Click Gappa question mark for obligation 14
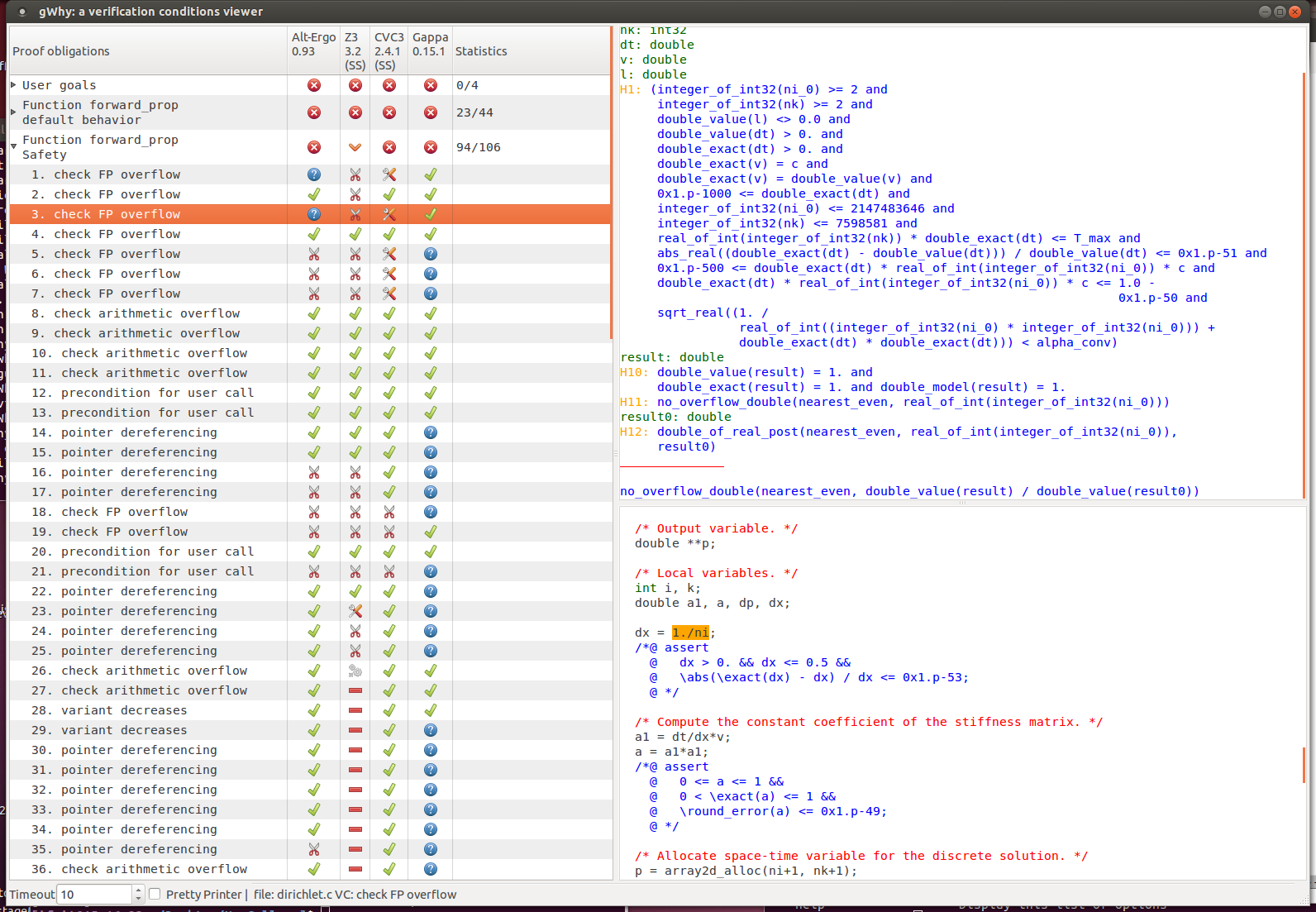Screen dimensions: 1316x912 click(430, 432)
